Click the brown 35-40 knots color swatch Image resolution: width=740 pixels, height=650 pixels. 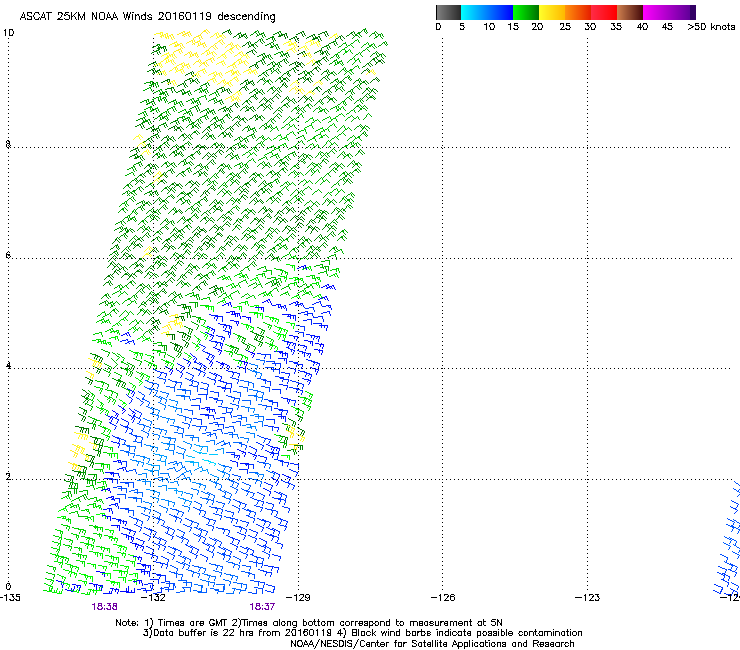click(630, 12)
